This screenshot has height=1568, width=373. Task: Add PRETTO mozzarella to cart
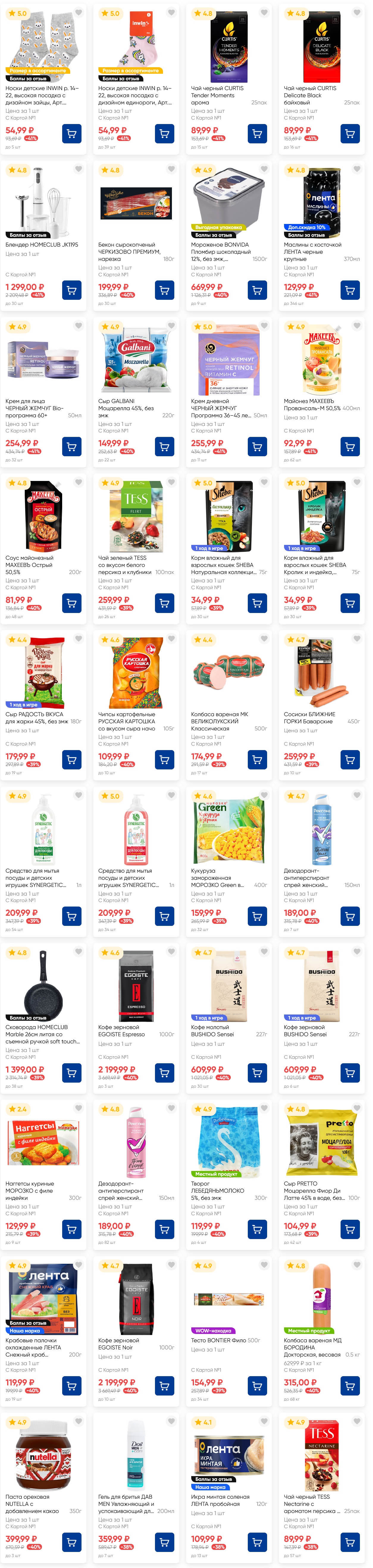coord(350,1229)
